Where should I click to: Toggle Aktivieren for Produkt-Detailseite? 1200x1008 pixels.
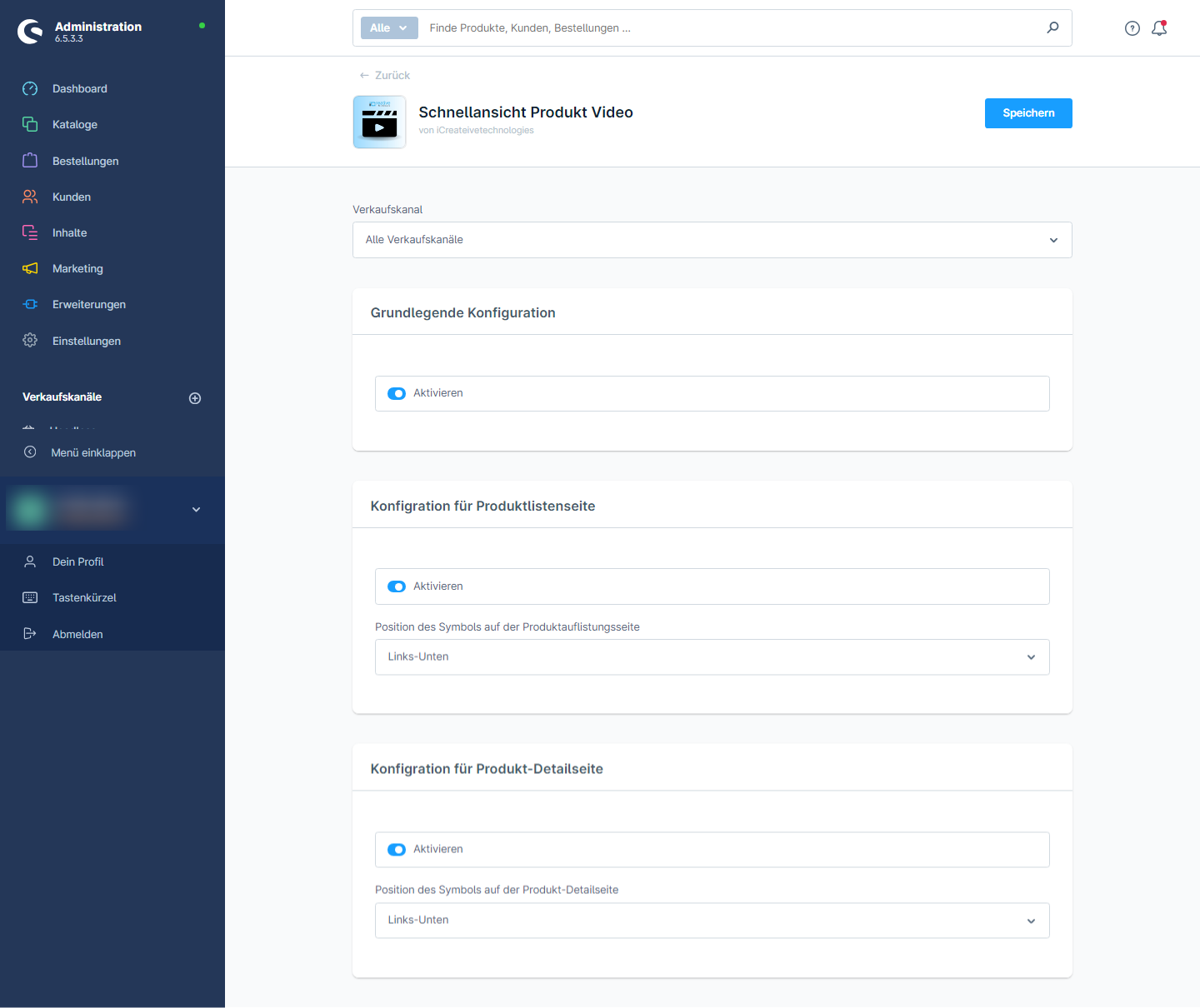[397, 850]
